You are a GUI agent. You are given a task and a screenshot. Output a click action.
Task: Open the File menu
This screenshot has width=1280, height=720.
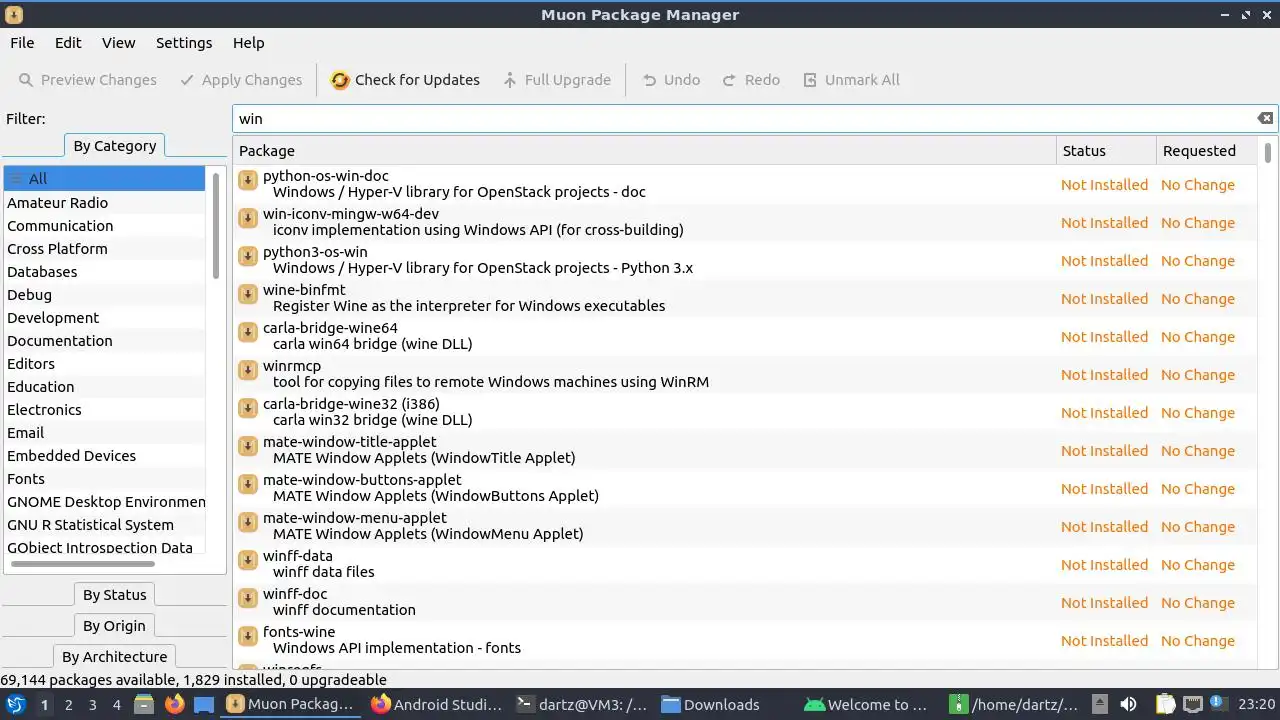pos(22,43)
